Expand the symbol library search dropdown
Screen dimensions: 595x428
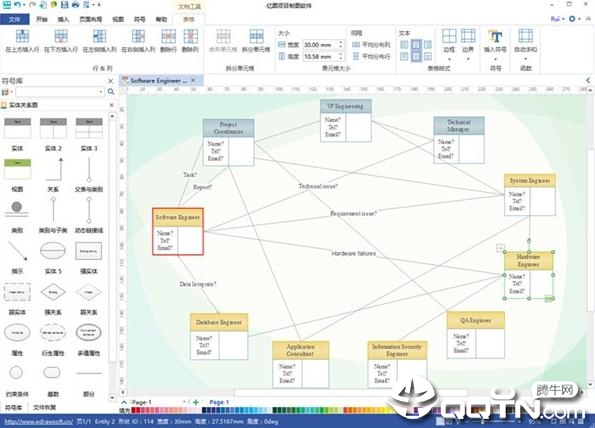click(101, 91)
